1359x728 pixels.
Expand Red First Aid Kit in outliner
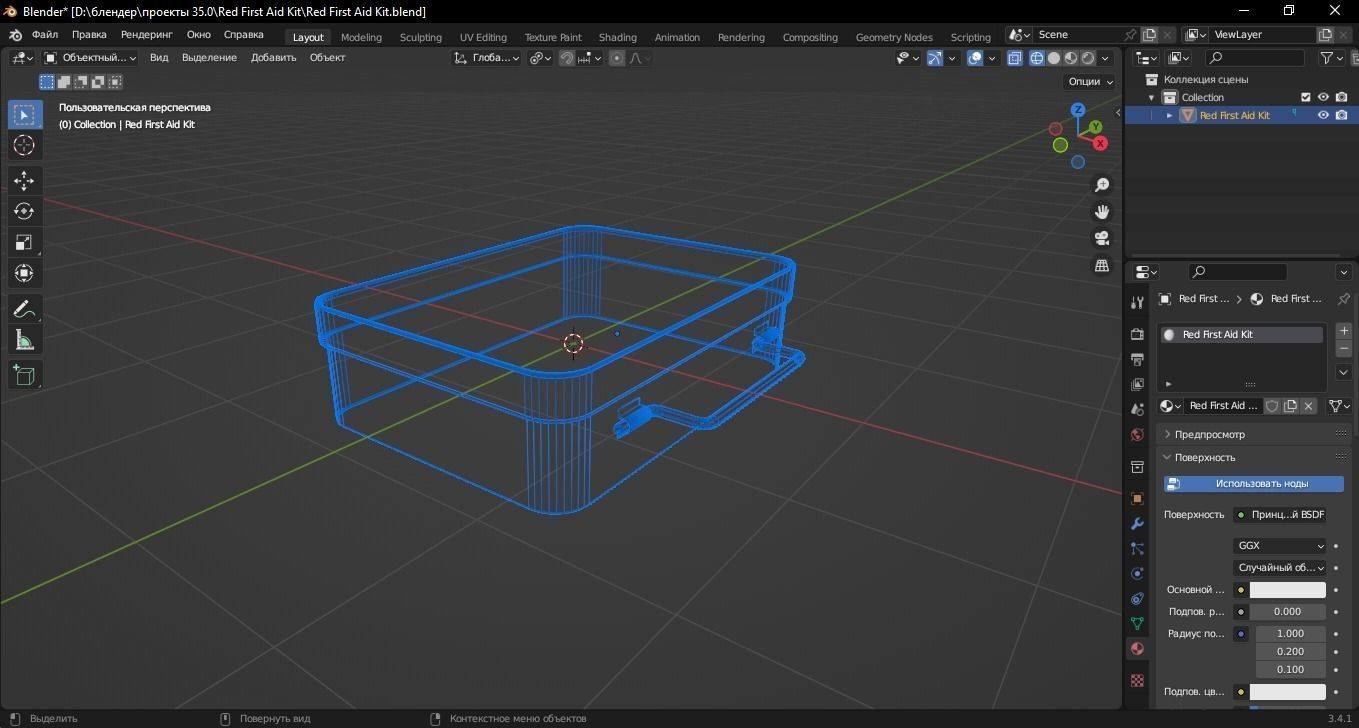[1169, 115]
